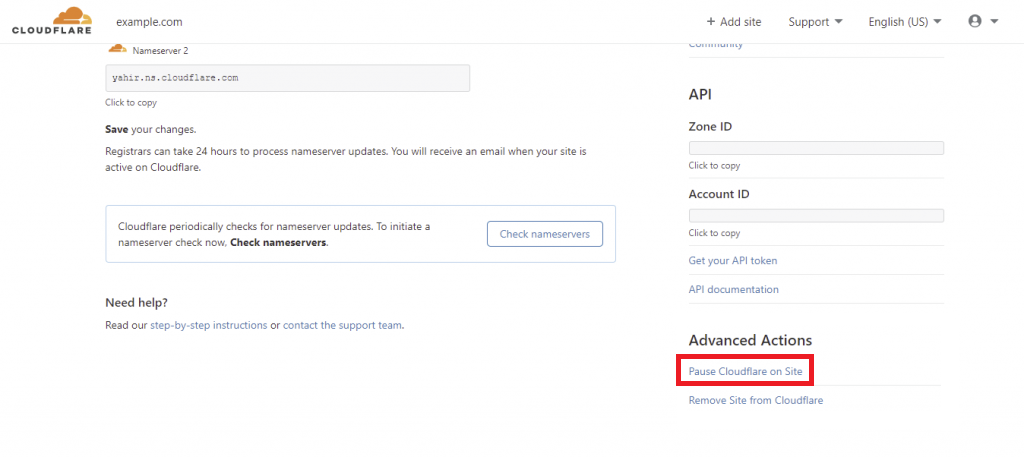Select the example.com site name in header
This screenshot has width=1024, height=457.
(149, 22)
